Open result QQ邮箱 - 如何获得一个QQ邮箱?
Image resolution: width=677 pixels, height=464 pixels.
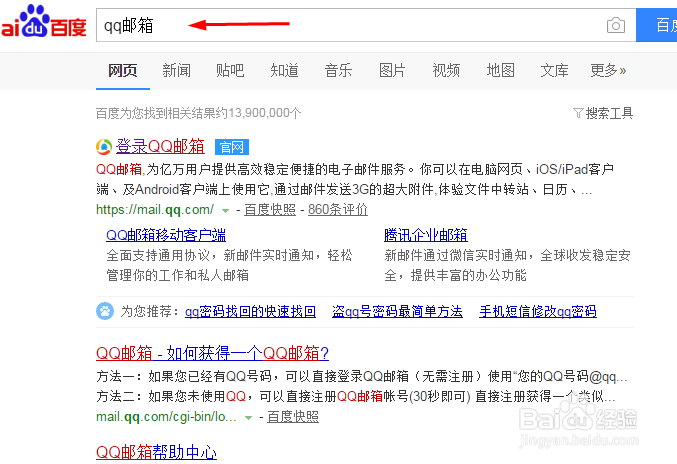click(212, 354)
